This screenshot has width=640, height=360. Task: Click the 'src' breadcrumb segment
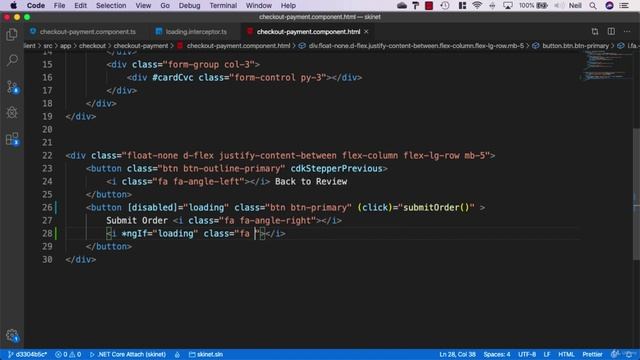tap(48, 46)
